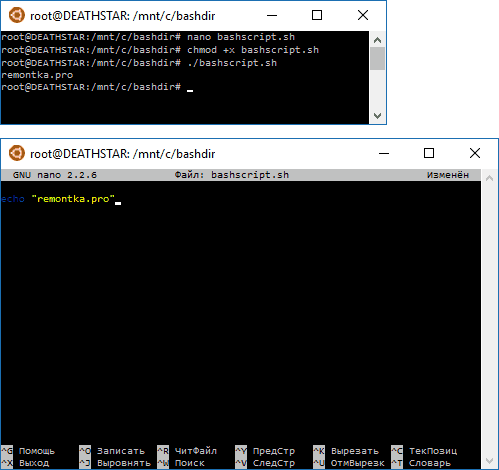Click scroll up arrow in upper terminal
499x470 pixels.
(377, 40)
